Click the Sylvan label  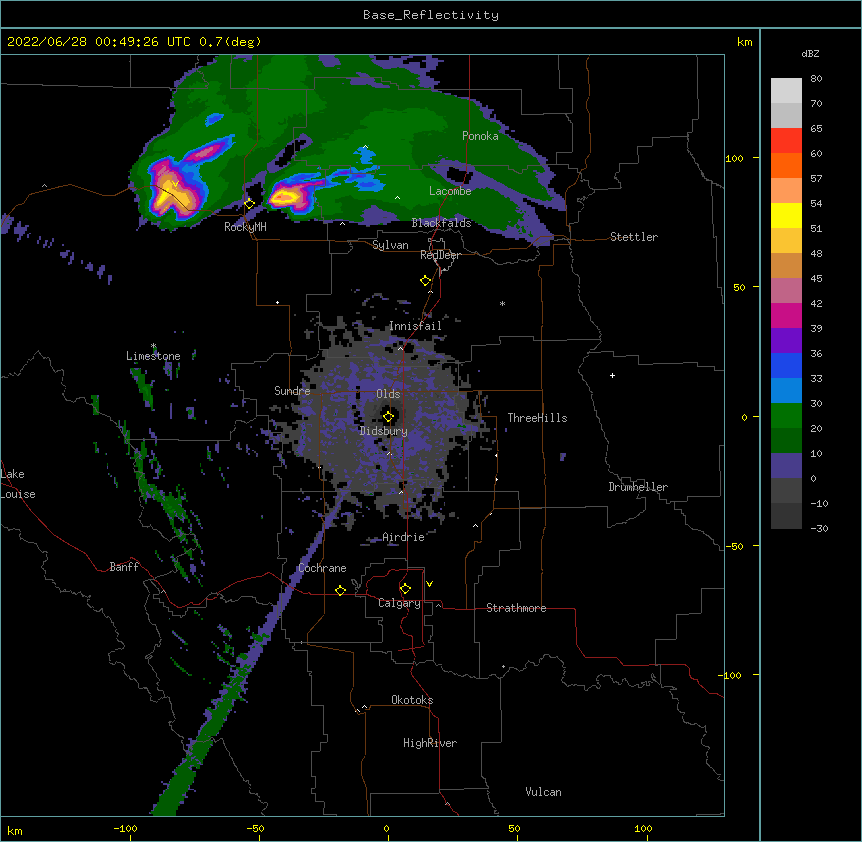pyautogui.click(x=390, y=245)
